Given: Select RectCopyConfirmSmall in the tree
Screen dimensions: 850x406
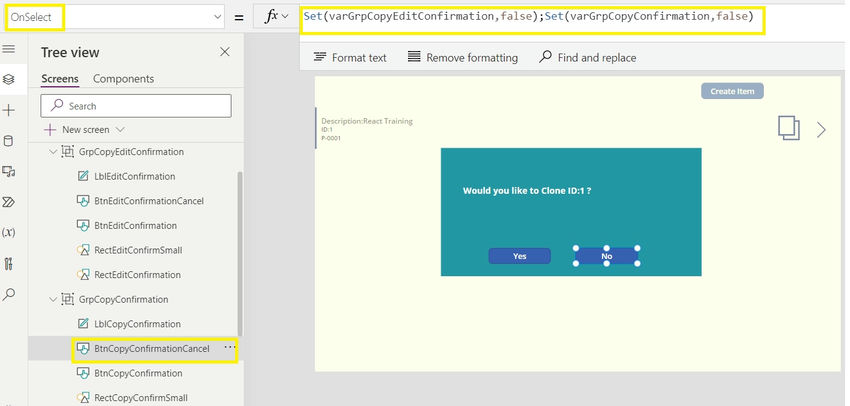Looking at the screenshot, I should [141, 397].
